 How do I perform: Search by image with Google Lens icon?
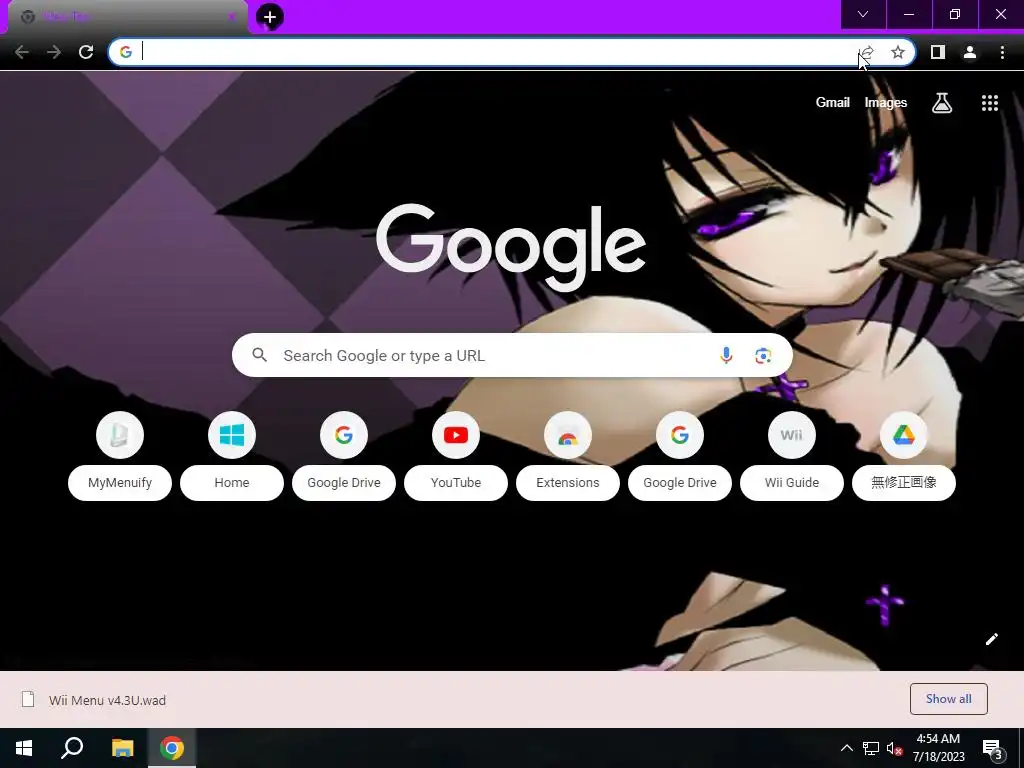(763, 355)
